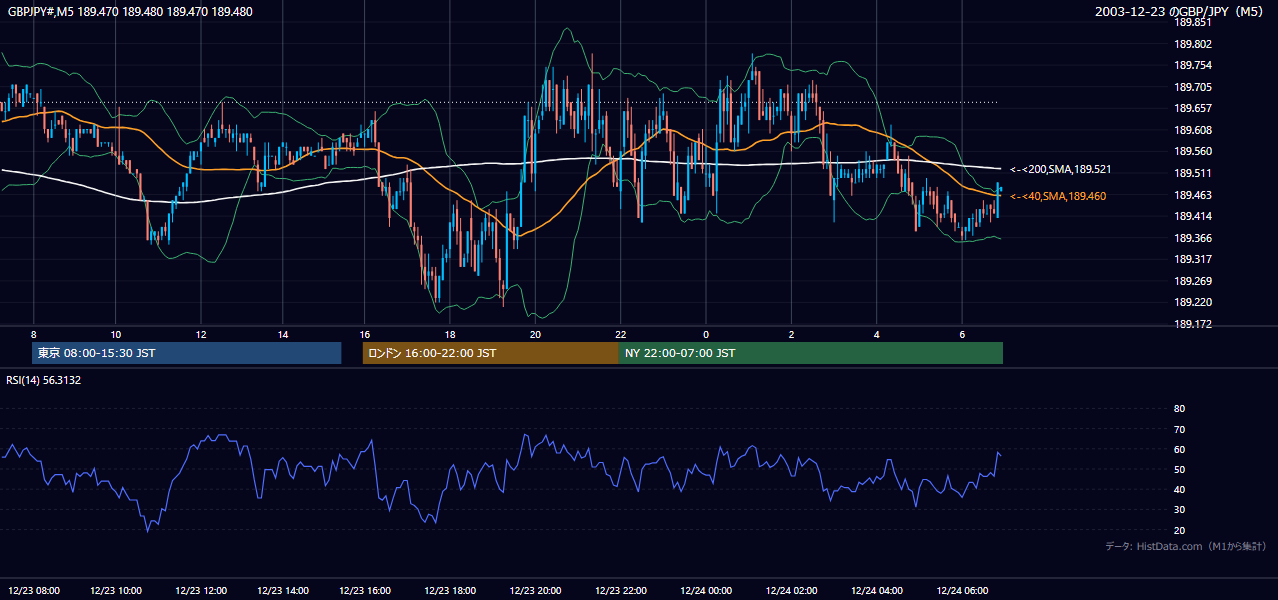Click the hour label 8 under the price chart

pyautogui.click(x=34, y=334)
